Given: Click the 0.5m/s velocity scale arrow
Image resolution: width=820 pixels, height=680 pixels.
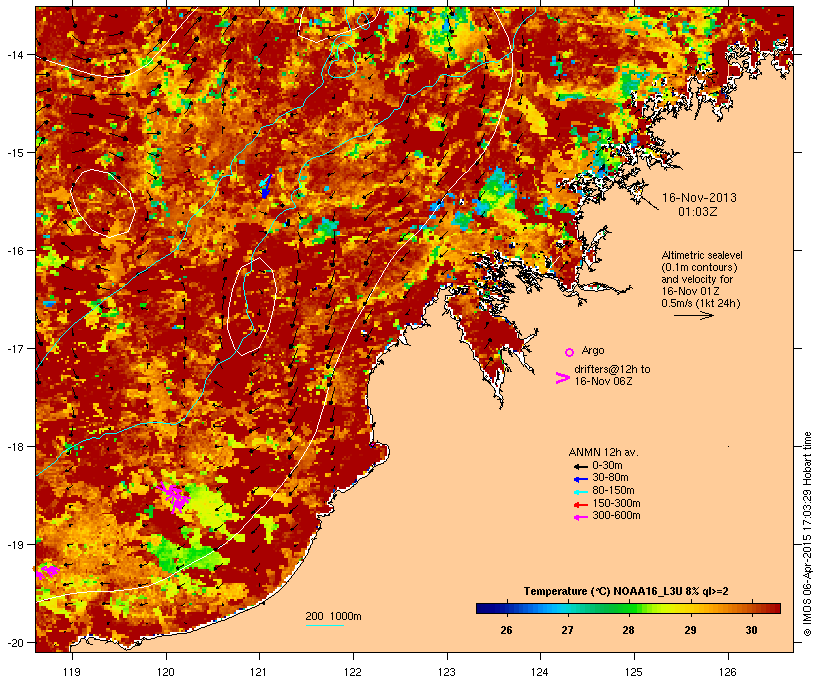Looking at the screenshot, I should (693, 315).
